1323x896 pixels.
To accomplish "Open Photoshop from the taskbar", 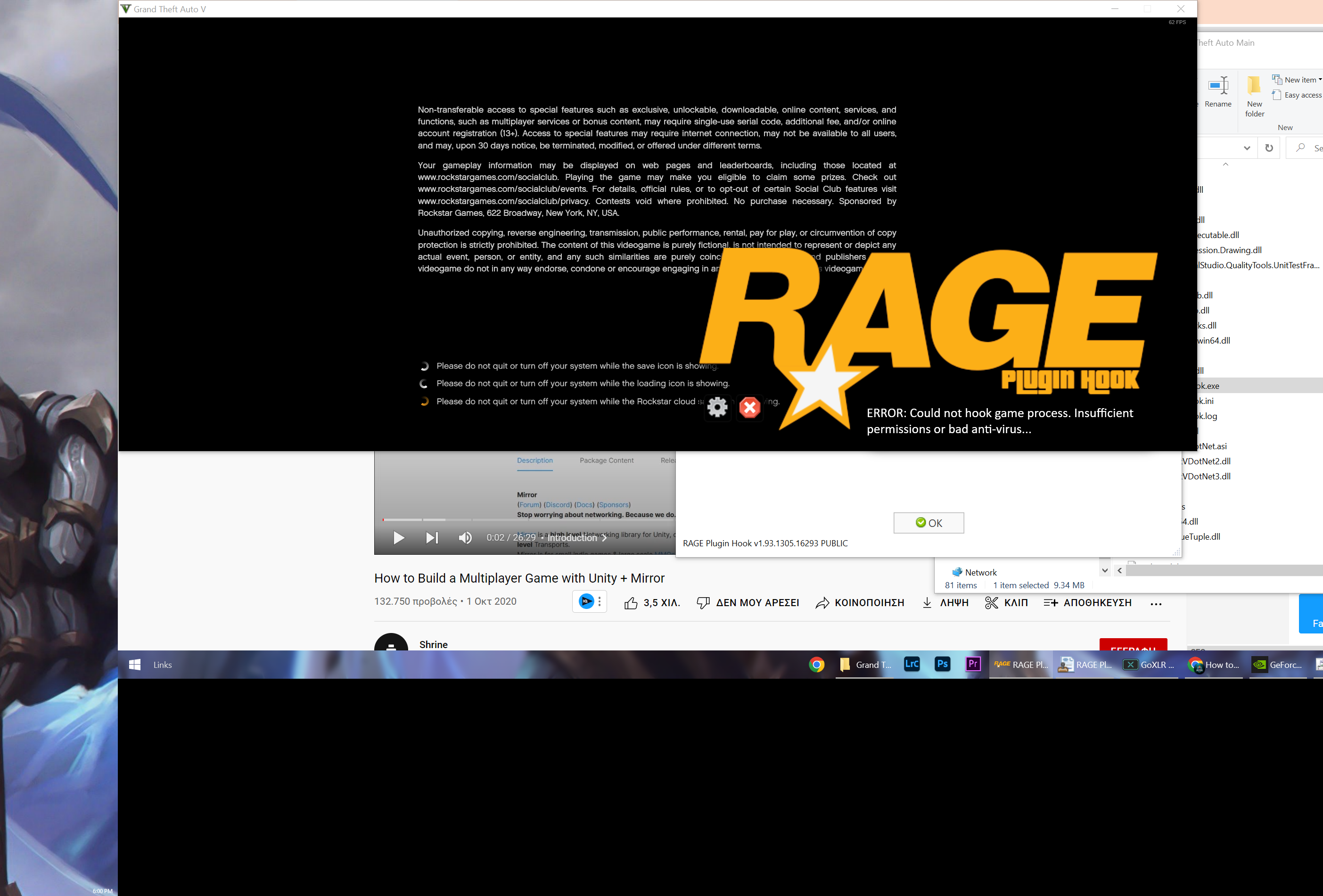I will 942,664.
